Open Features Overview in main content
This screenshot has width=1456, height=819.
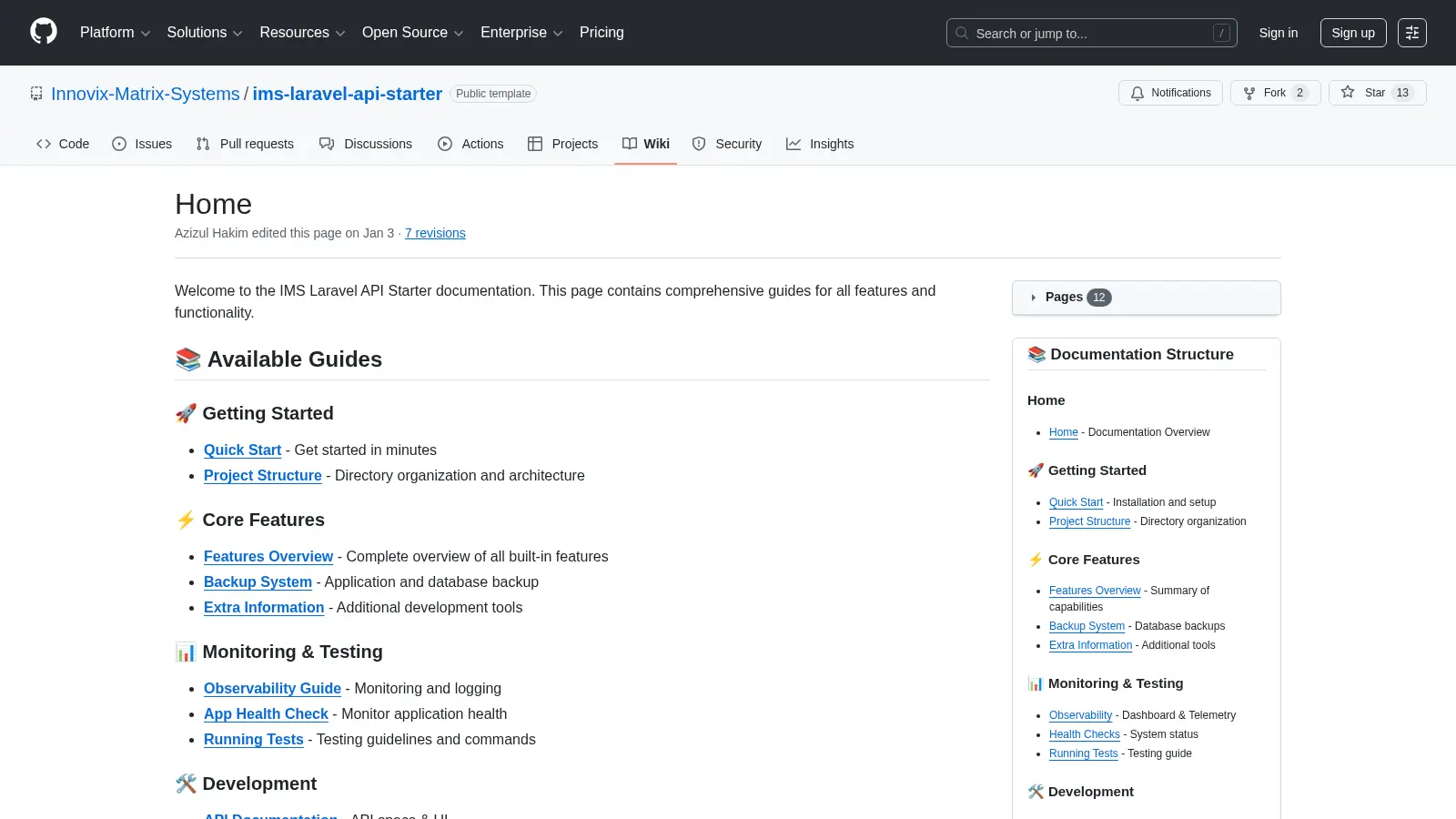click(268, 556)
